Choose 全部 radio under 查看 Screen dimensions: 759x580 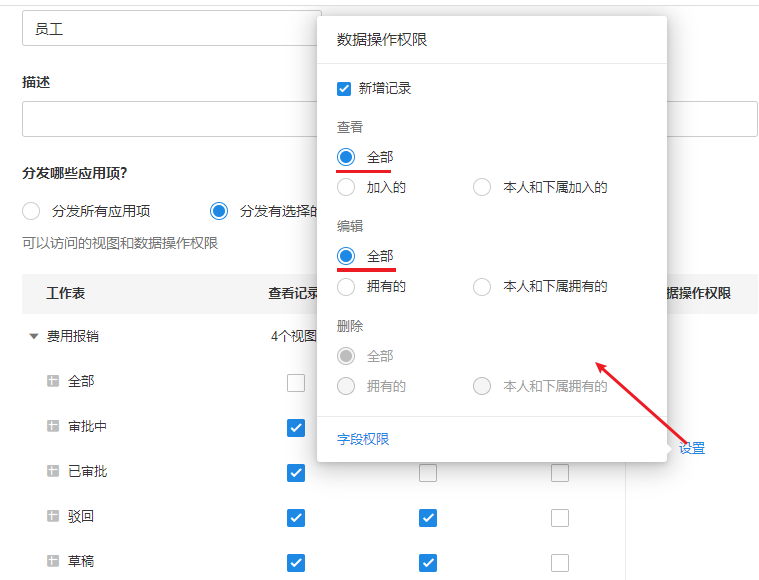[x=346, y=157]
